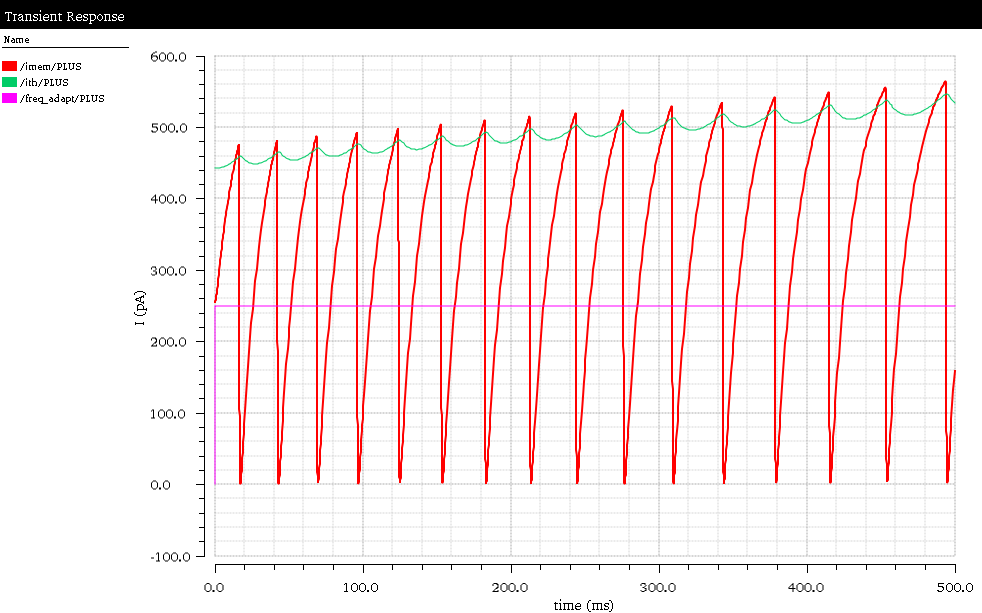Click the red /imem/PLUS color swatch
Image resolution: width=982 pixels, height=613 pixels.
pyautogui.click(x=9, y=66)
